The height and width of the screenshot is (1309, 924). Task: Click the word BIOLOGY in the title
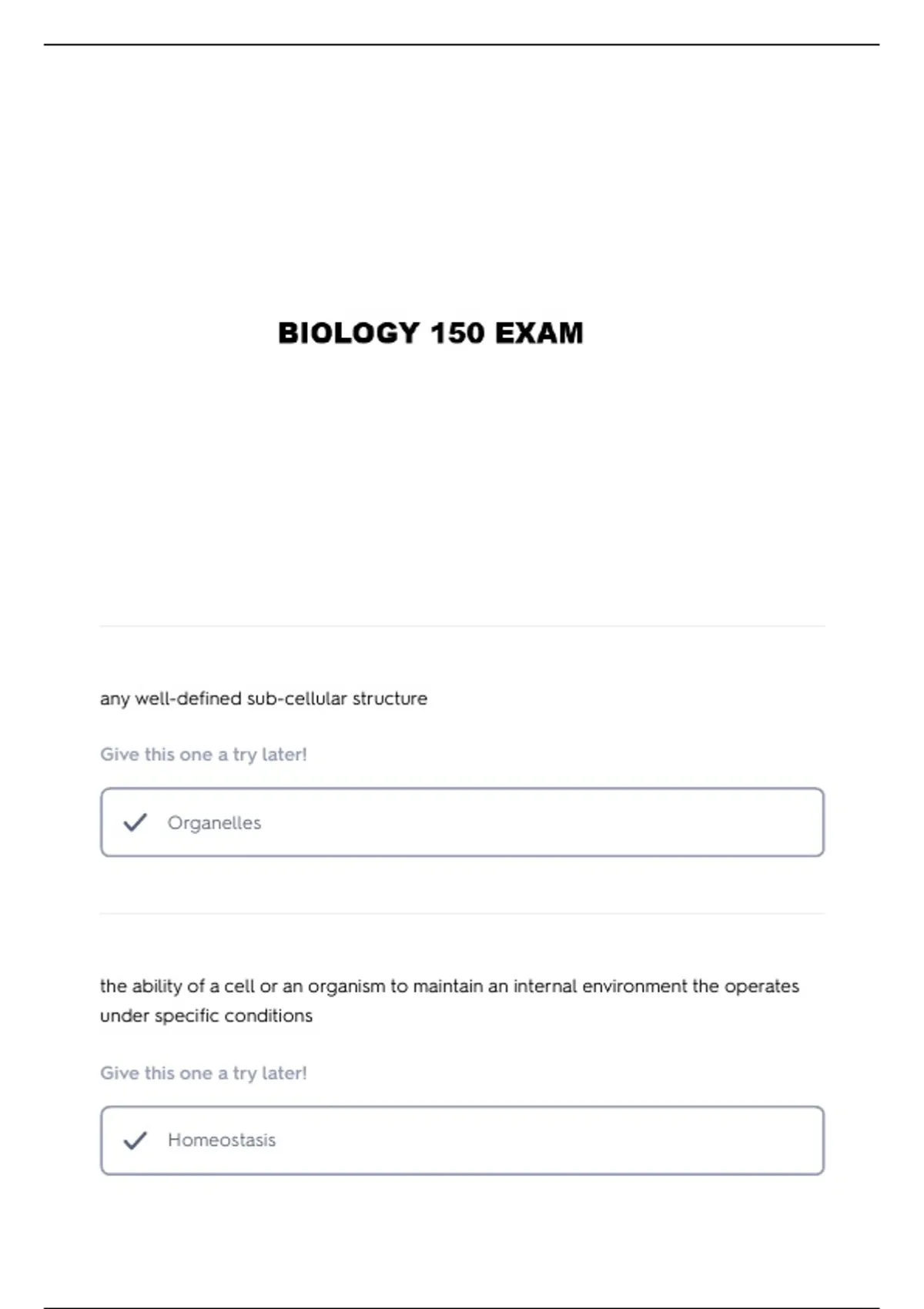(348, 333)
